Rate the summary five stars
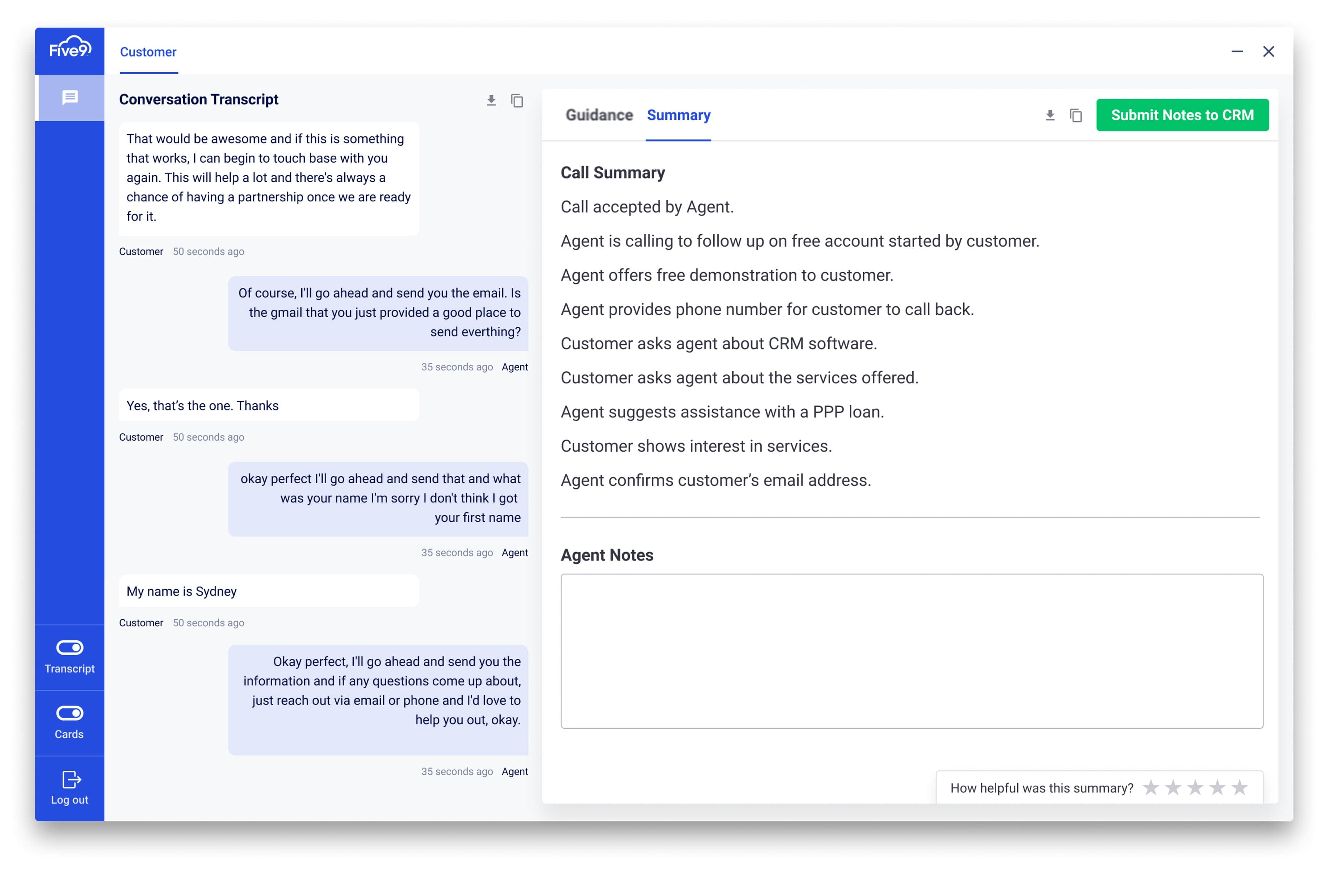 (x=1239, y=788)
